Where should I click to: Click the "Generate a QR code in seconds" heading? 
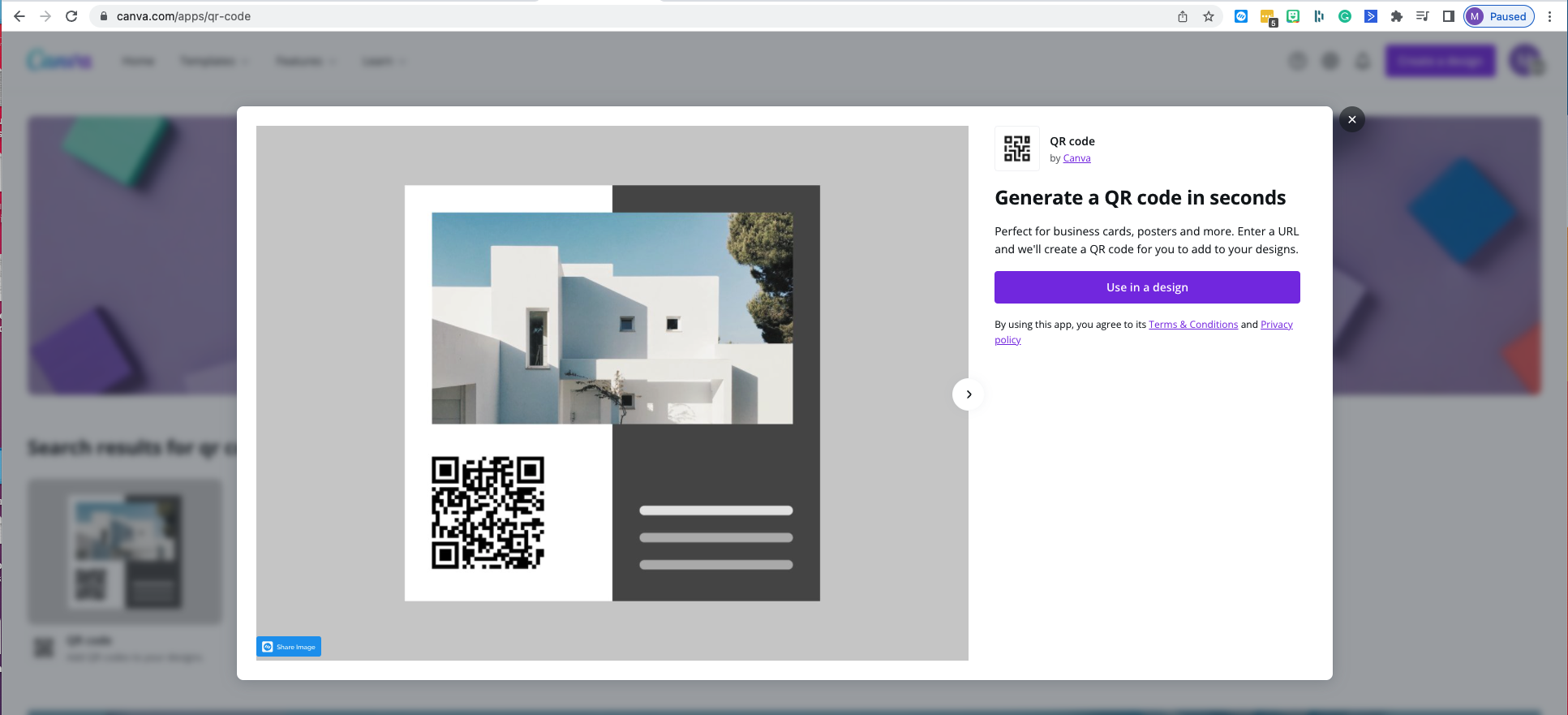[x=1140, y=198]
